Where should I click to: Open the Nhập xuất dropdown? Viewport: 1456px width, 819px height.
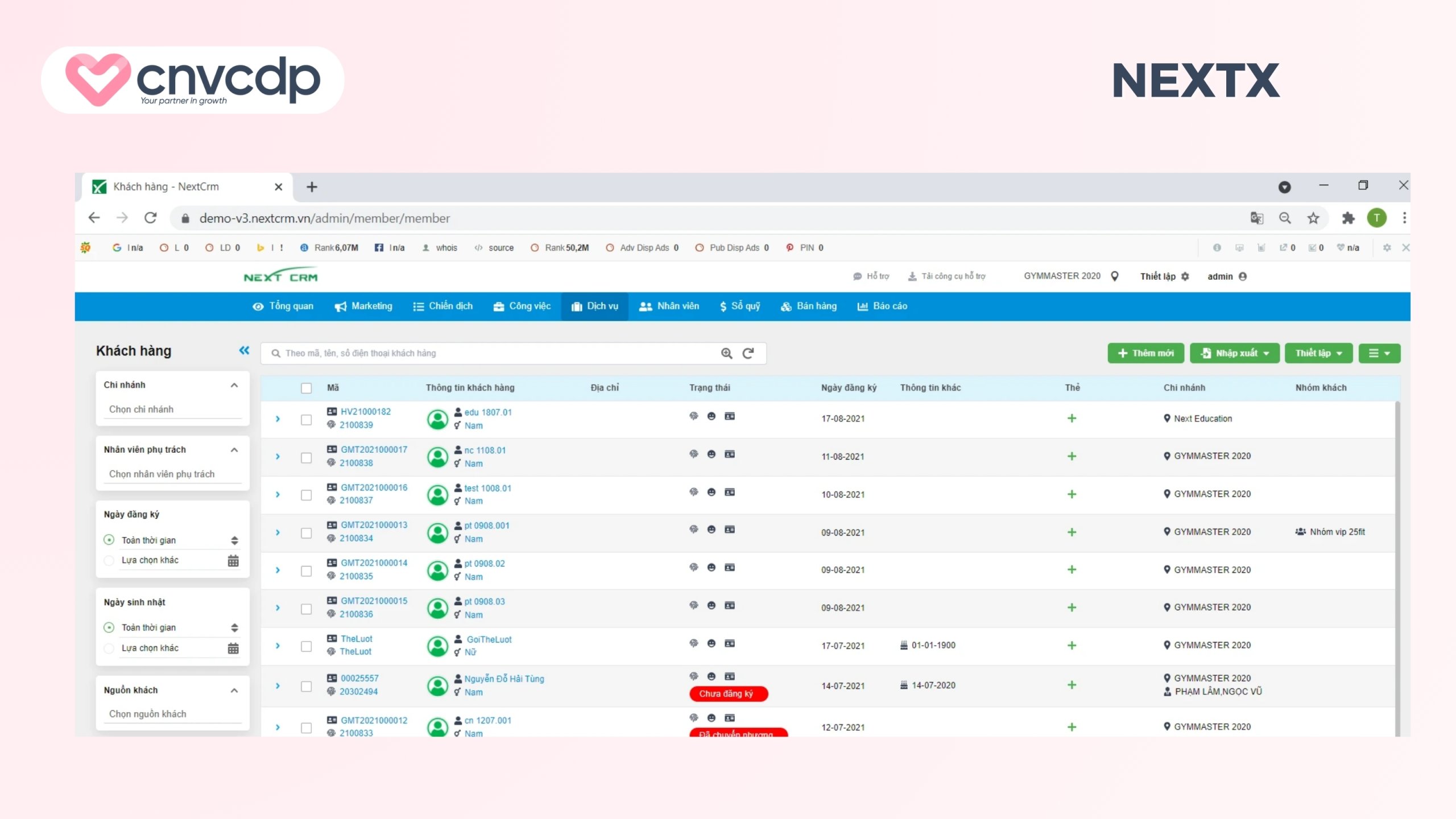(1234, 353)
